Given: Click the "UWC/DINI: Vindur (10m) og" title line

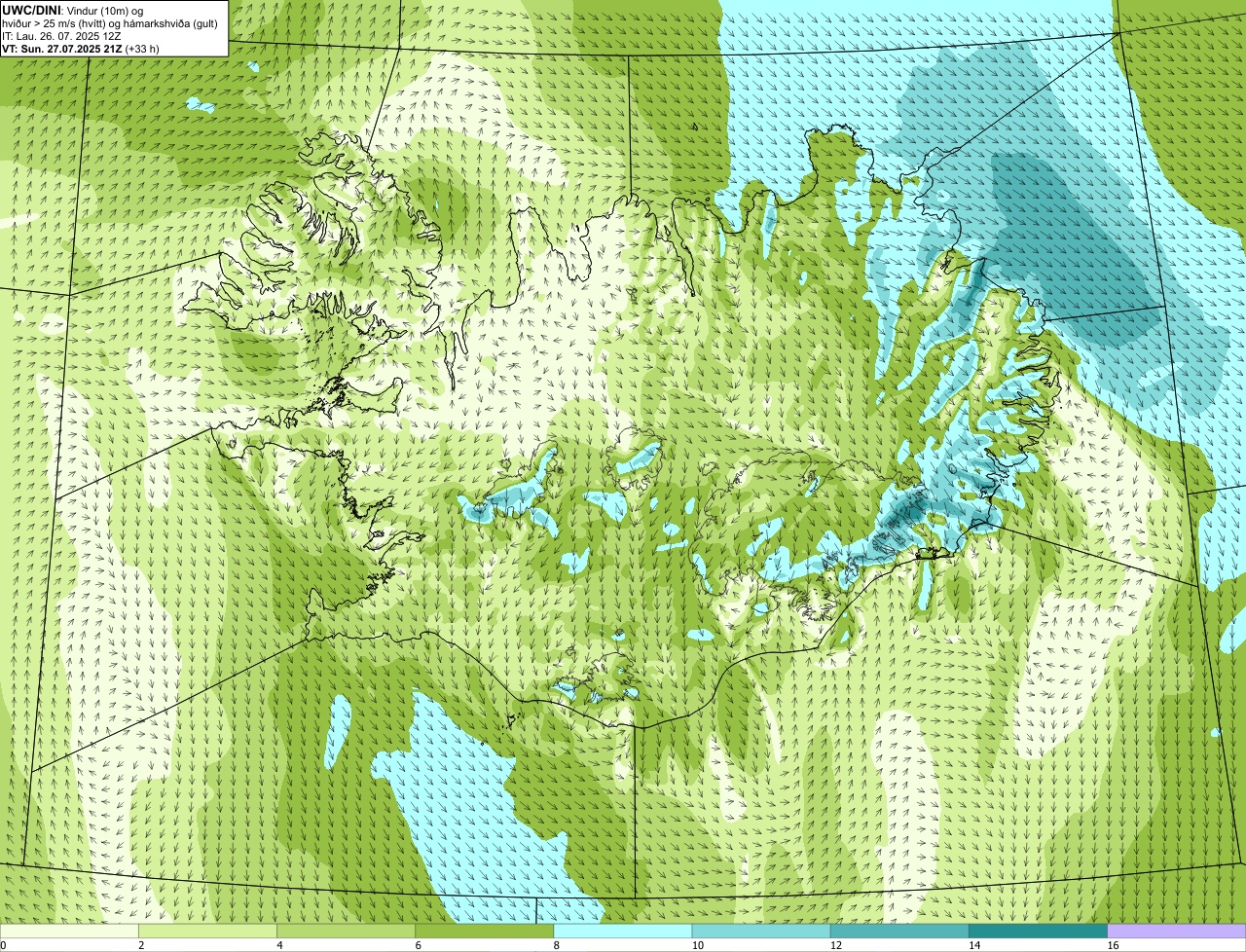Looking at the screenshot, I should point(73,10).
